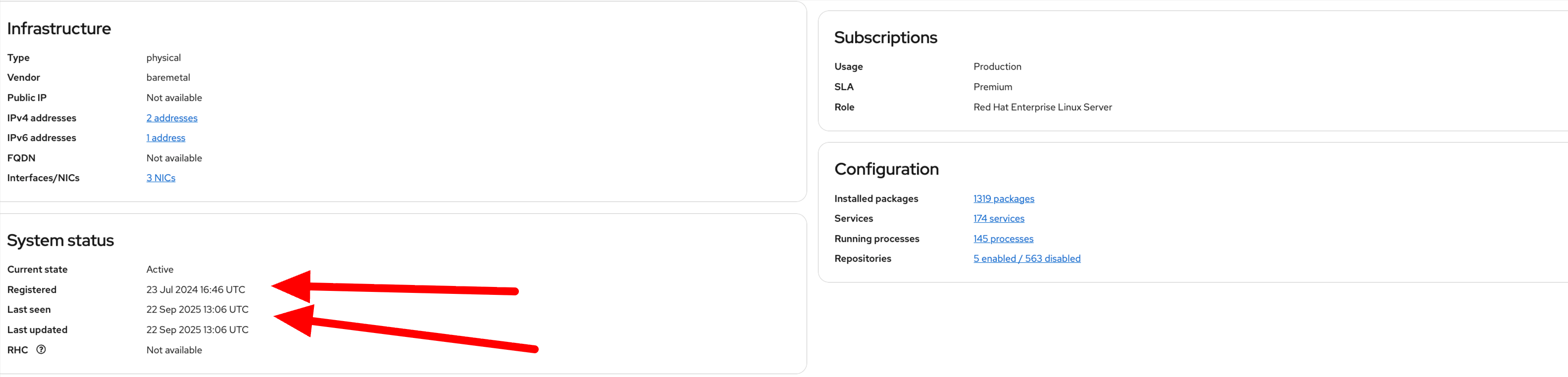Click the Last updated timestamp
The width and height of the screenshot is (1568, 377).
coord(197,329)
